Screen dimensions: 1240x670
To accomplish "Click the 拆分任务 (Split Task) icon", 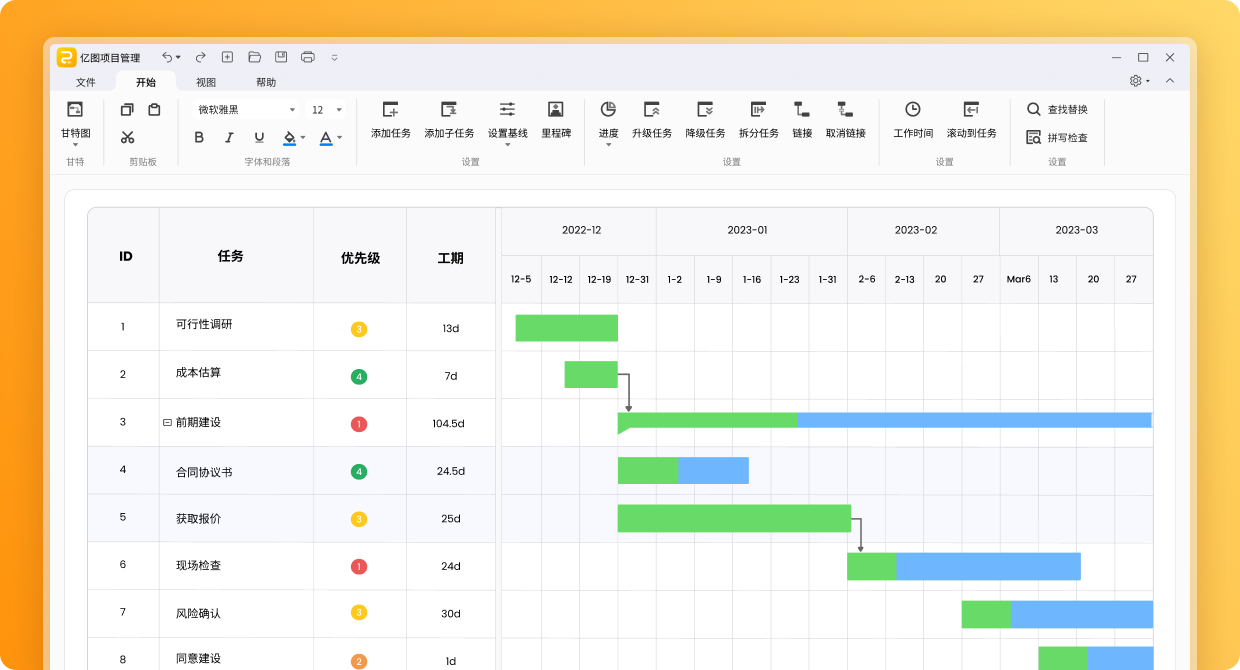I will (x=759, y=113).
